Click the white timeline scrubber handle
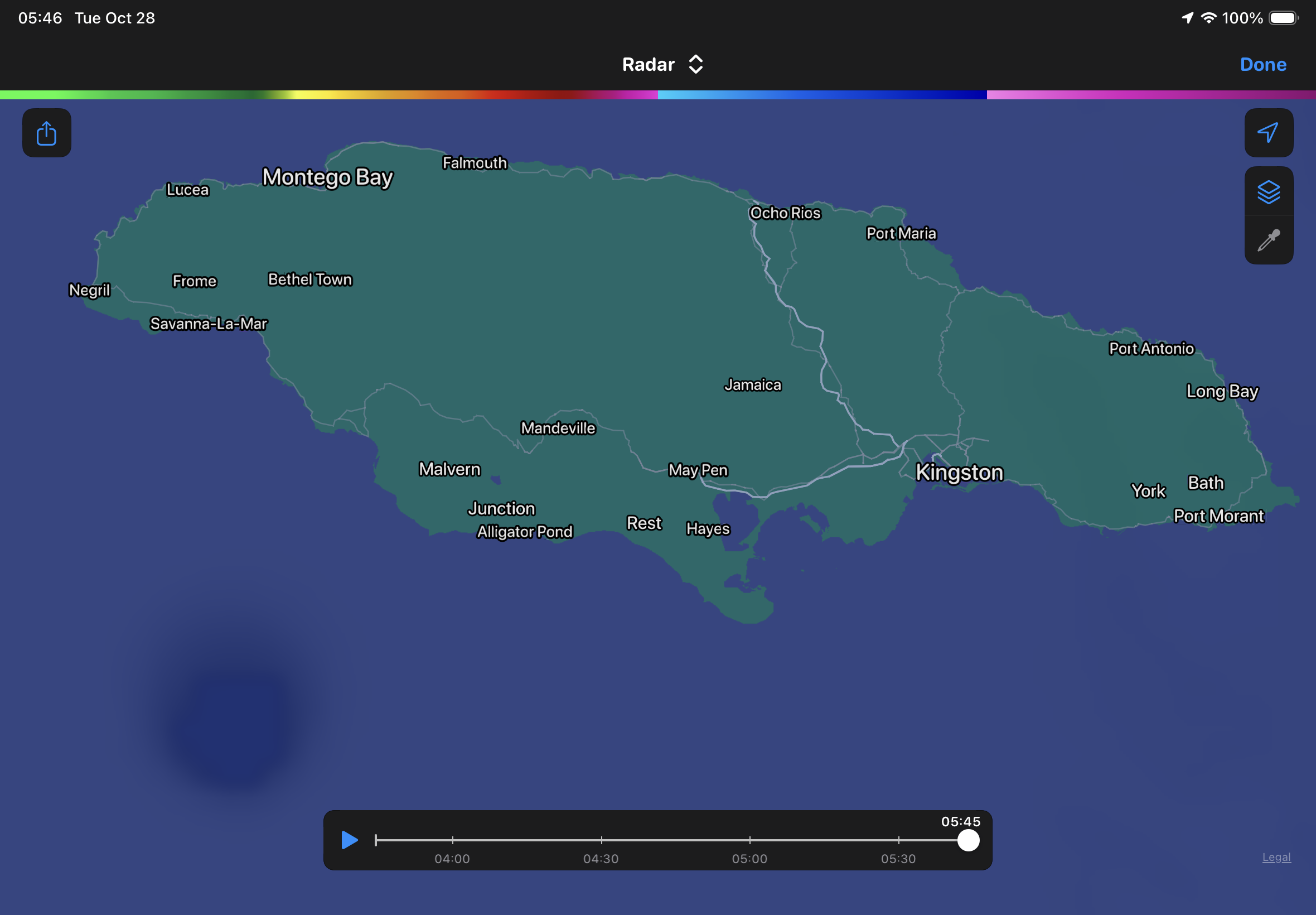The image size is (1316, 915). click(x=967, y=840)
